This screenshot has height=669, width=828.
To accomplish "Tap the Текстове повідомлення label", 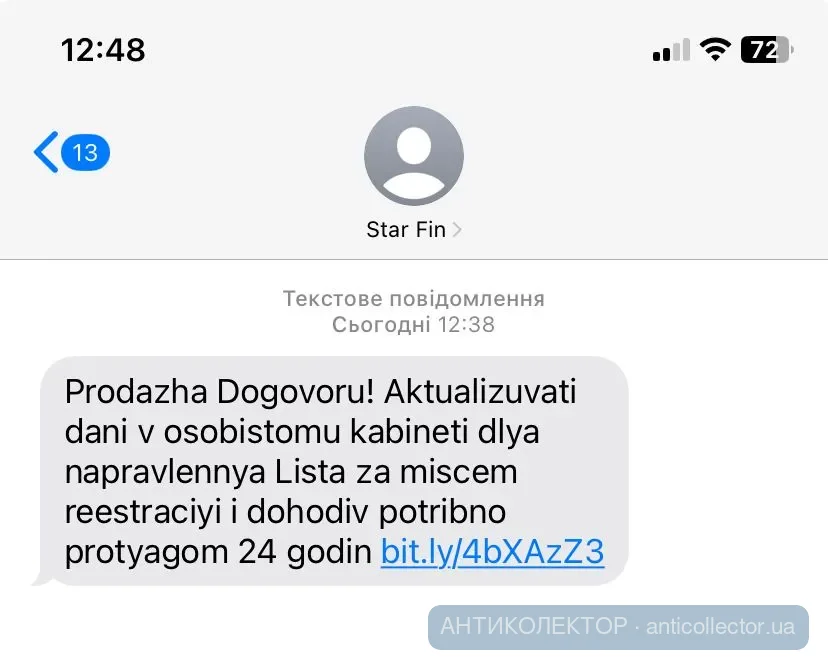I will pyautogui.click(x=413, y=299).
